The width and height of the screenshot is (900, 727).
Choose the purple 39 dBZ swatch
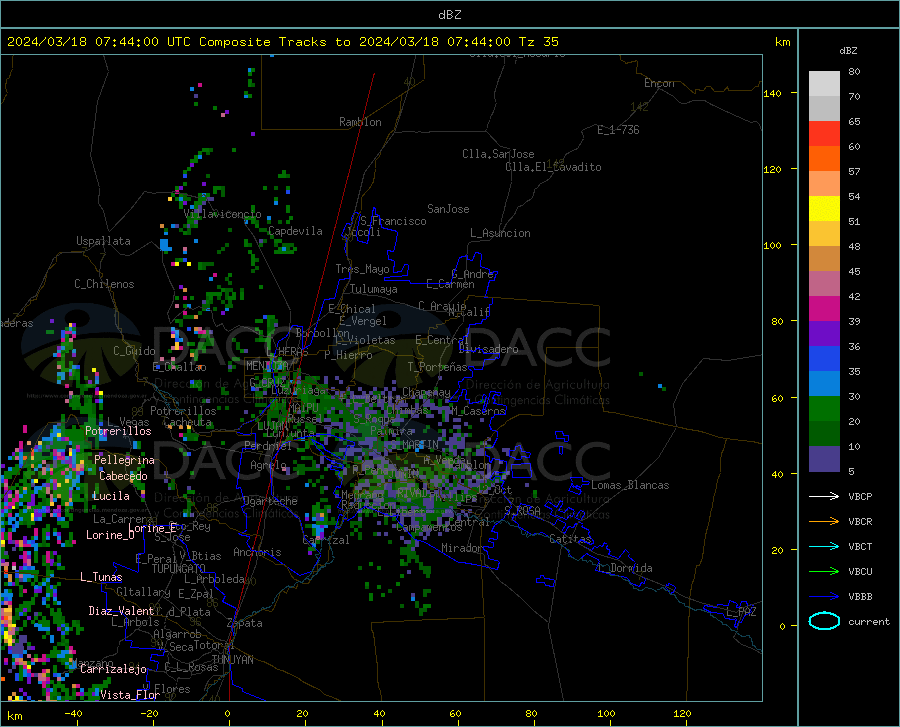point(824,334)
